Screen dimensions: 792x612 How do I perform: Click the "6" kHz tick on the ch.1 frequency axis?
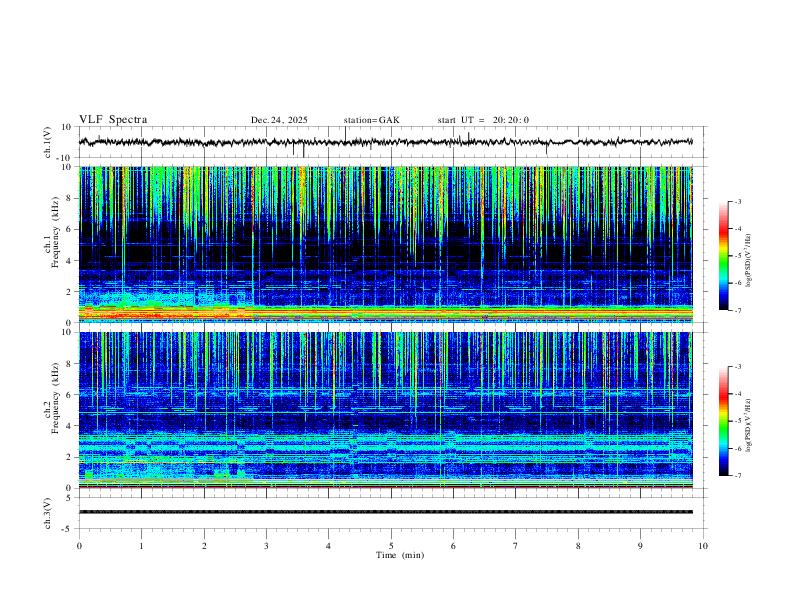(x=70, y=229)
